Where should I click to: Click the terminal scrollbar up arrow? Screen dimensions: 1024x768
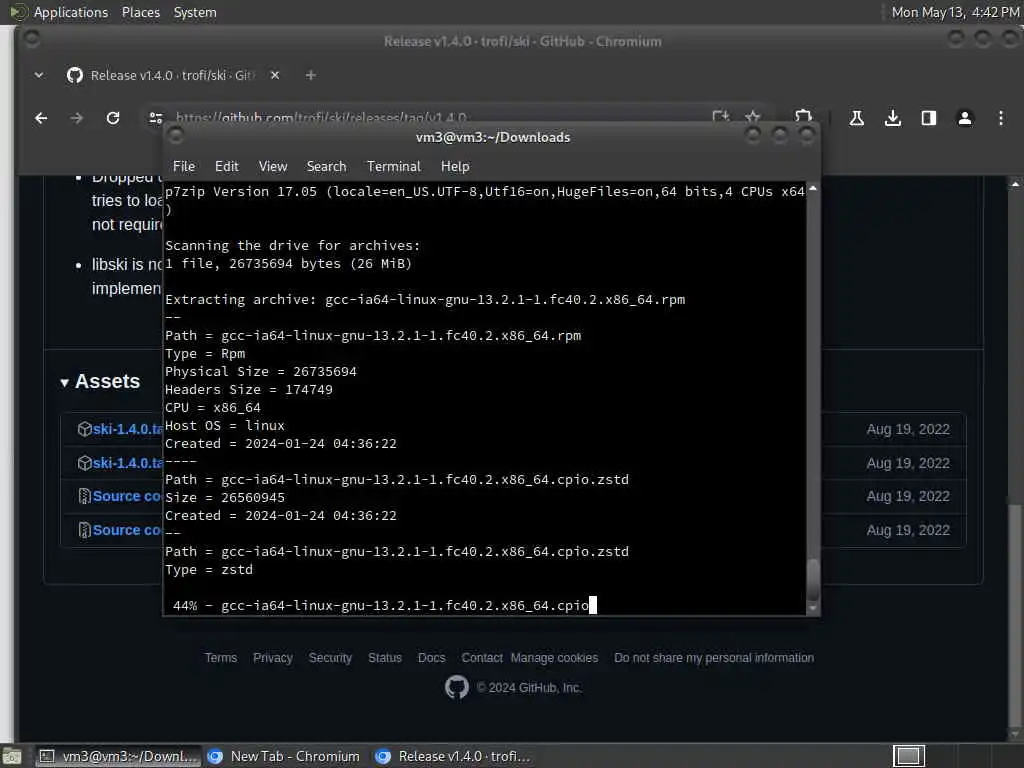(x=813, y=188)
